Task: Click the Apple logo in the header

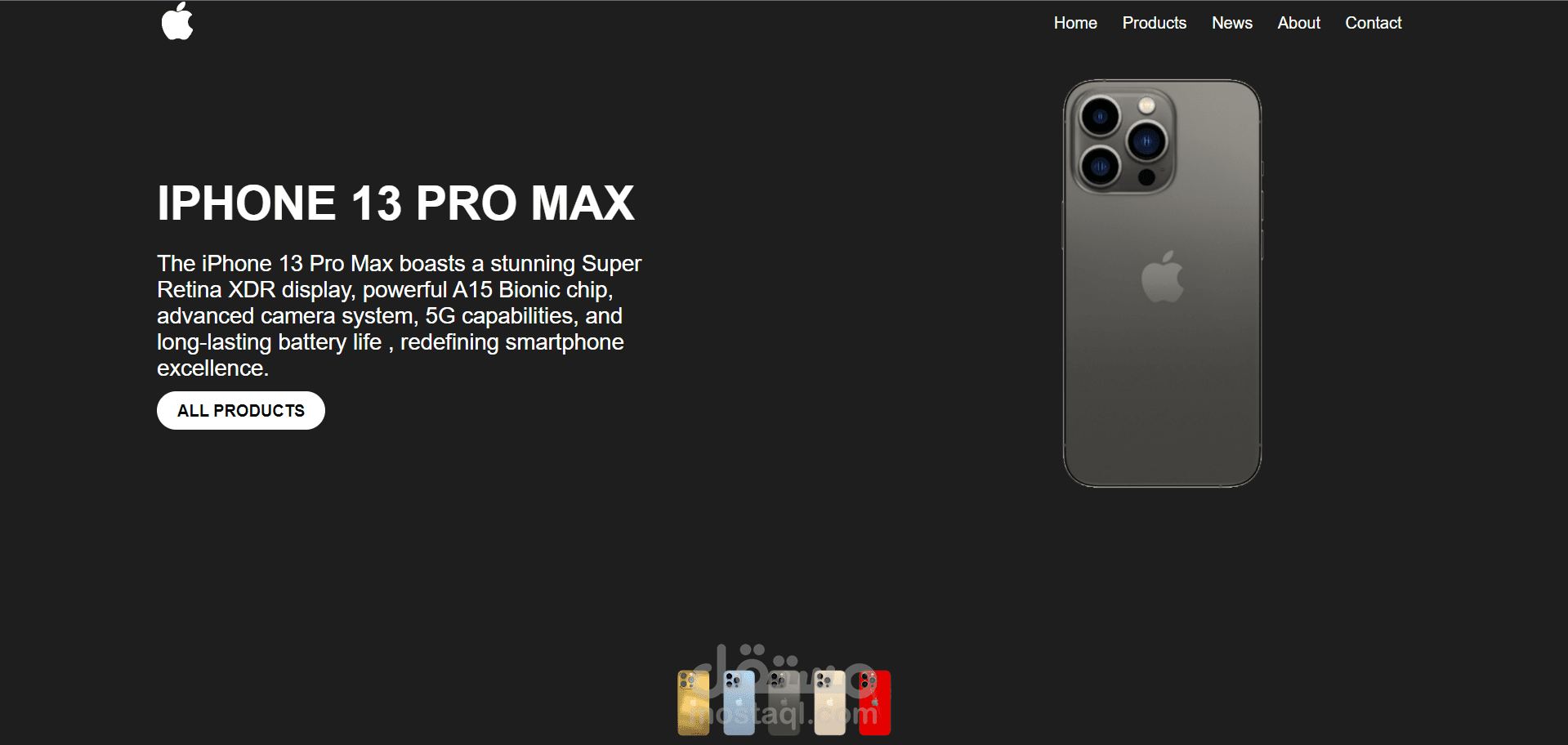Action: [177, 21]
